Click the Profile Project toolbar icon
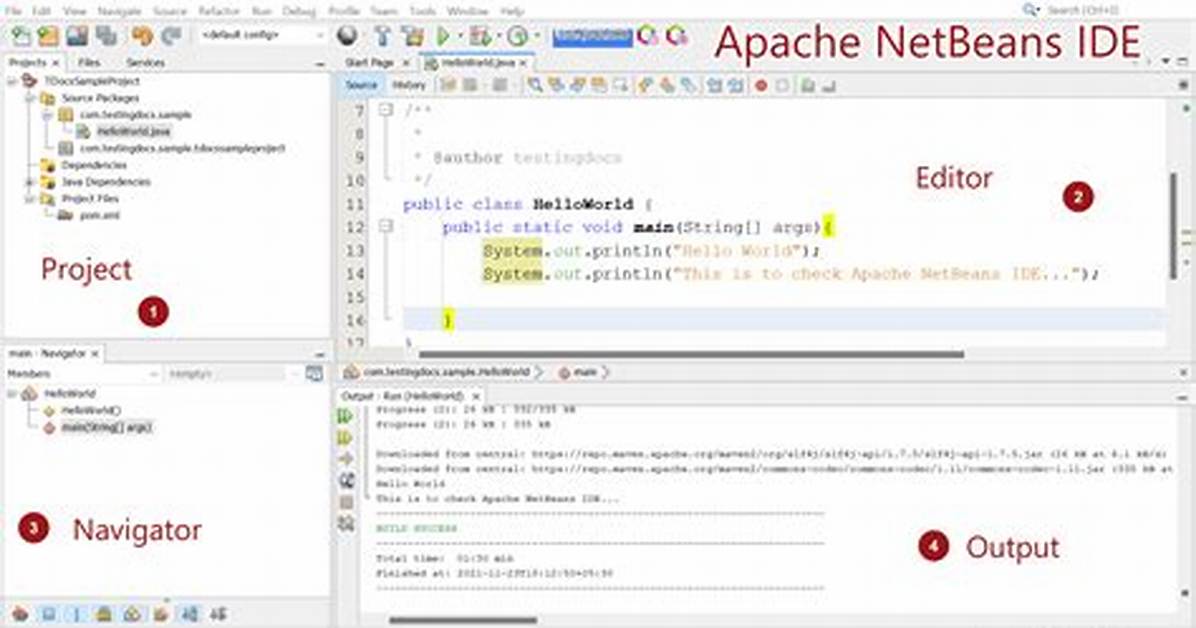This screenshot has width=1196, height=628. pos(518,35)
